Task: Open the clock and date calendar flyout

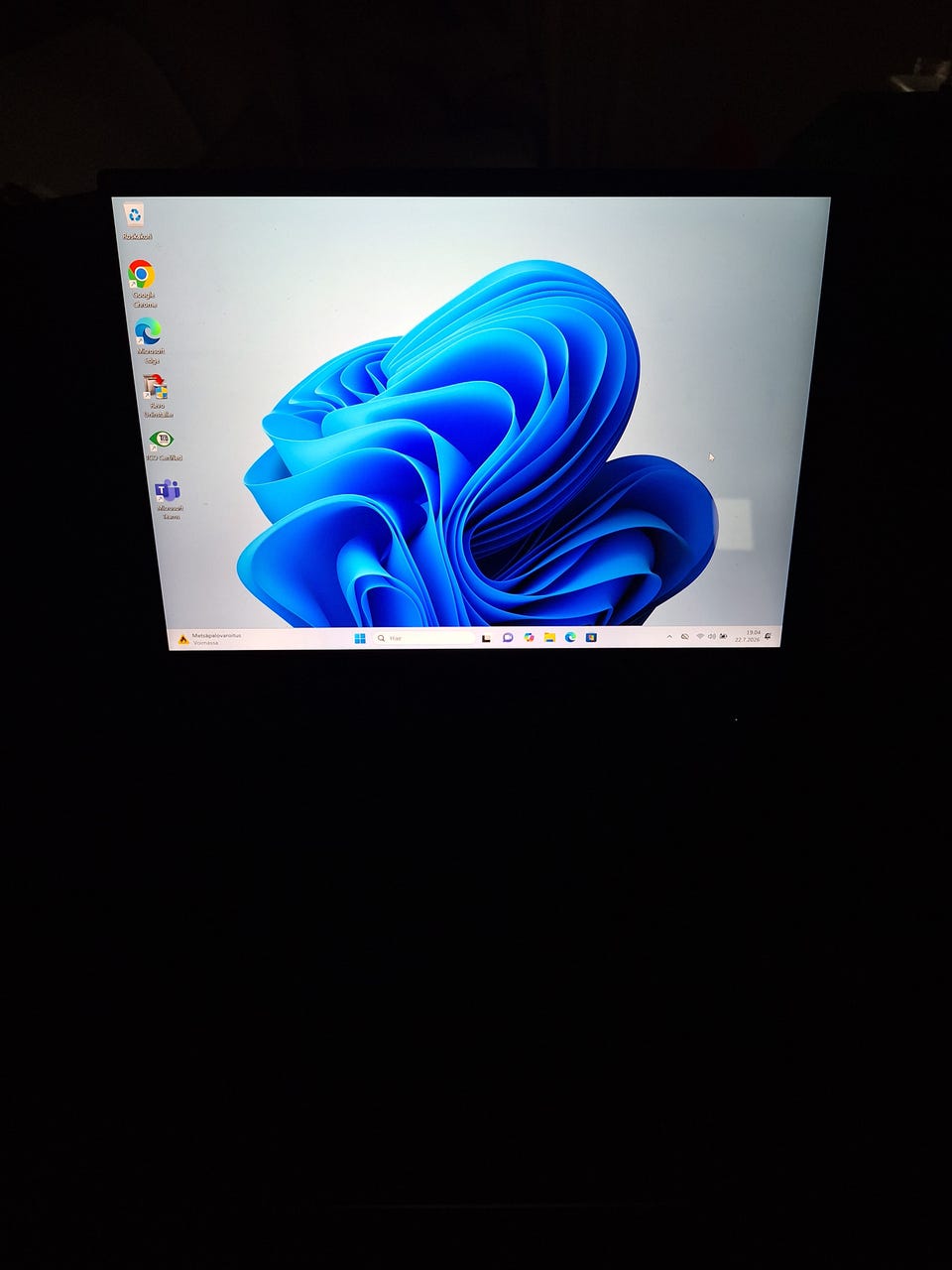Action: [x=753, y=635]
